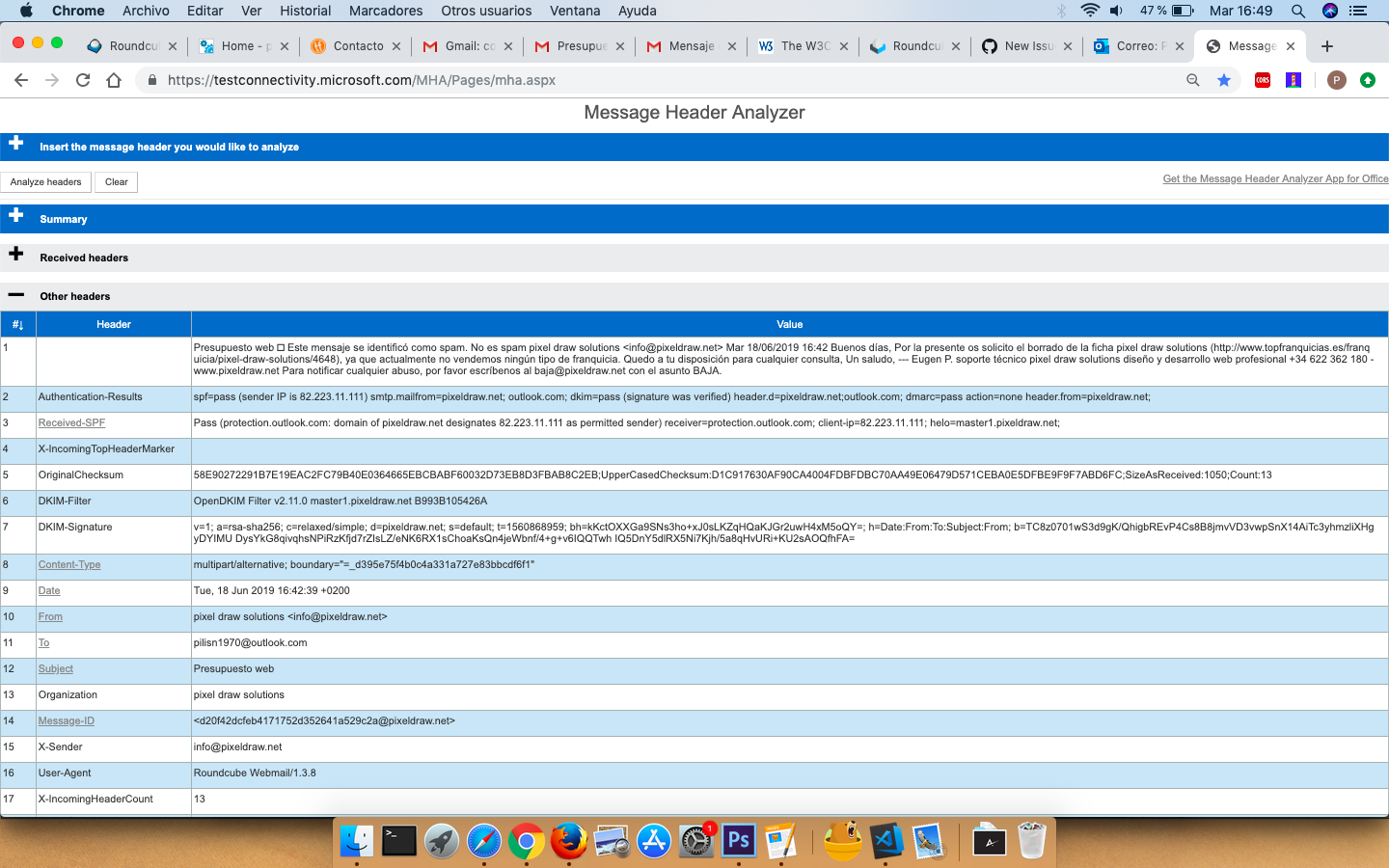Open the CORS extension icon

click(x=1263, y=80)
